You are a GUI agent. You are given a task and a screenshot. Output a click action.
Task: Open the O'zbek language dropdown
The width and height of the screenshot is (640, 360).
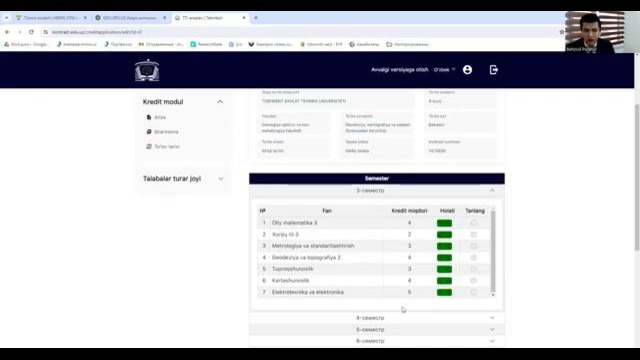pos(444,70)
